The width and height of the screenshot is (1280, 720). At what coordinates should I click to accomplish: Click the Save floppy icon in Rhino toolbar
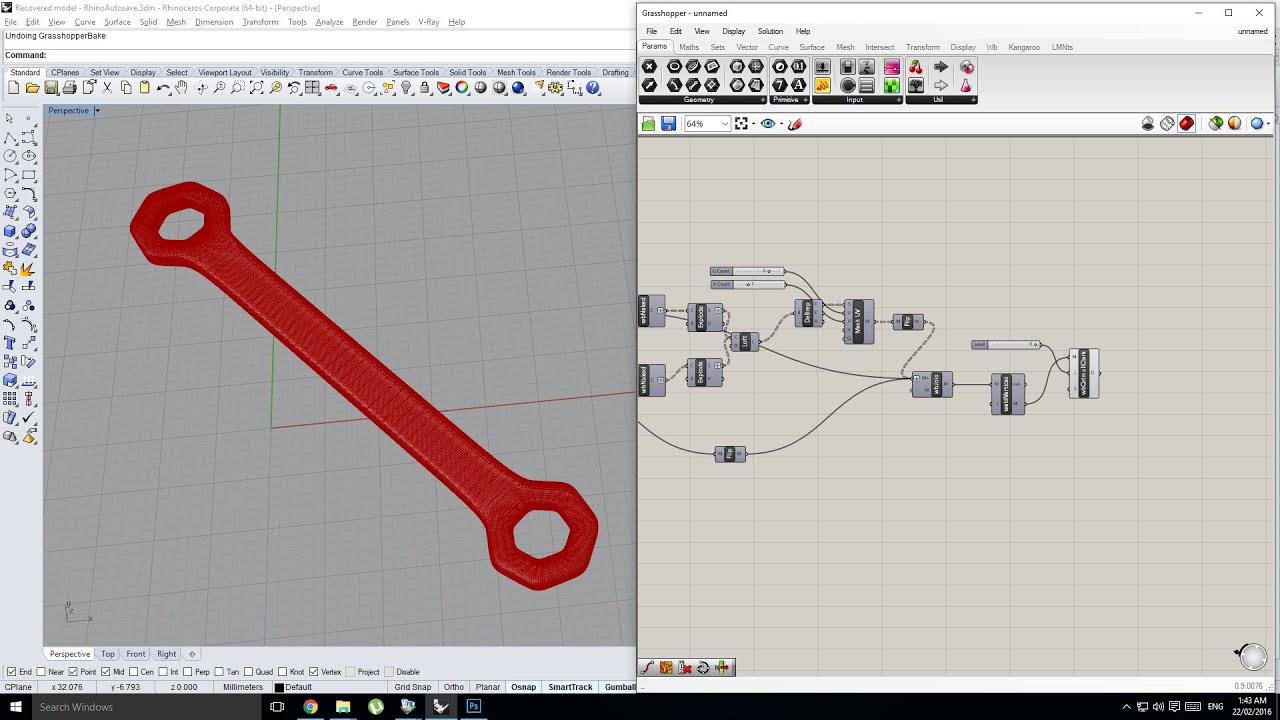[51, 88]
